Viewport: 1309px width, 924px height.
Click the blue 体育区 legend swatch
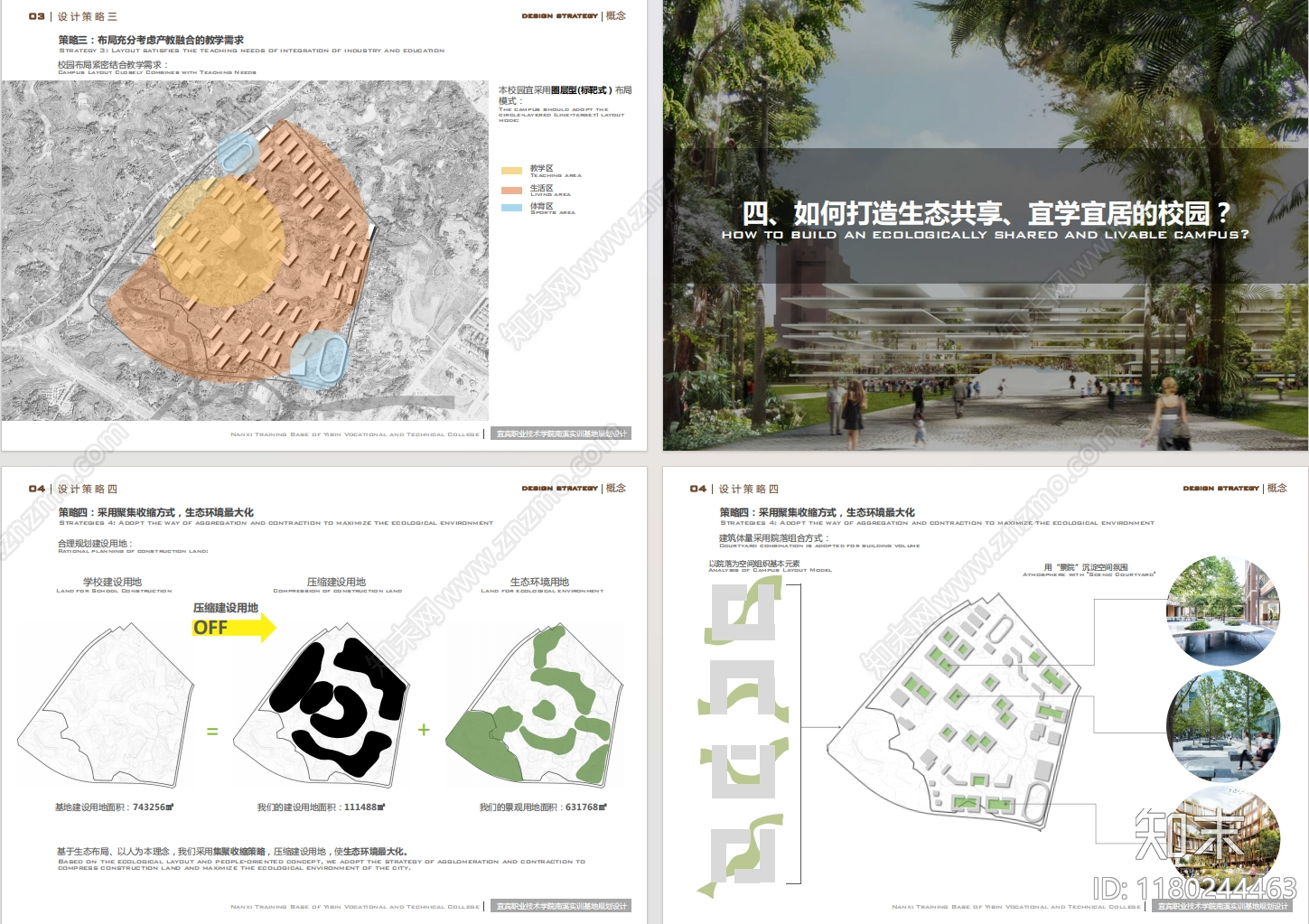tap(511, 208)
